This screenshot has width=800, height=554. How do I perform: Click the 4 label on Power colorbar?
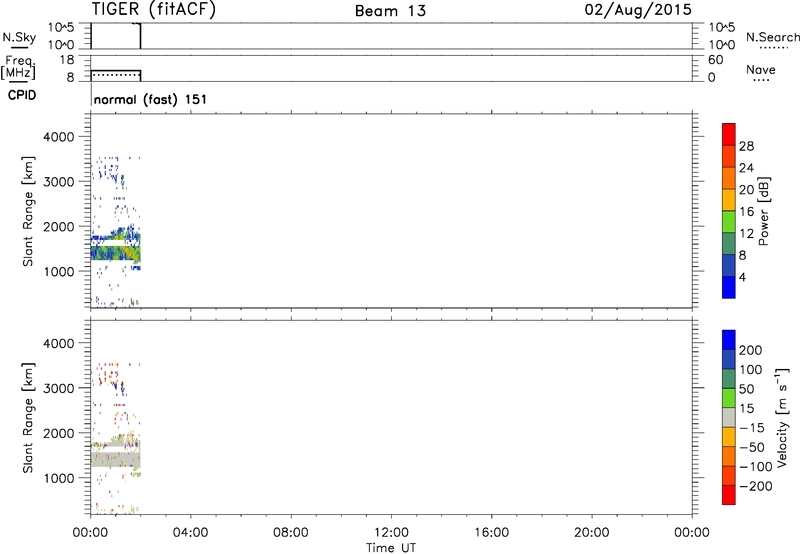point(742,277)
